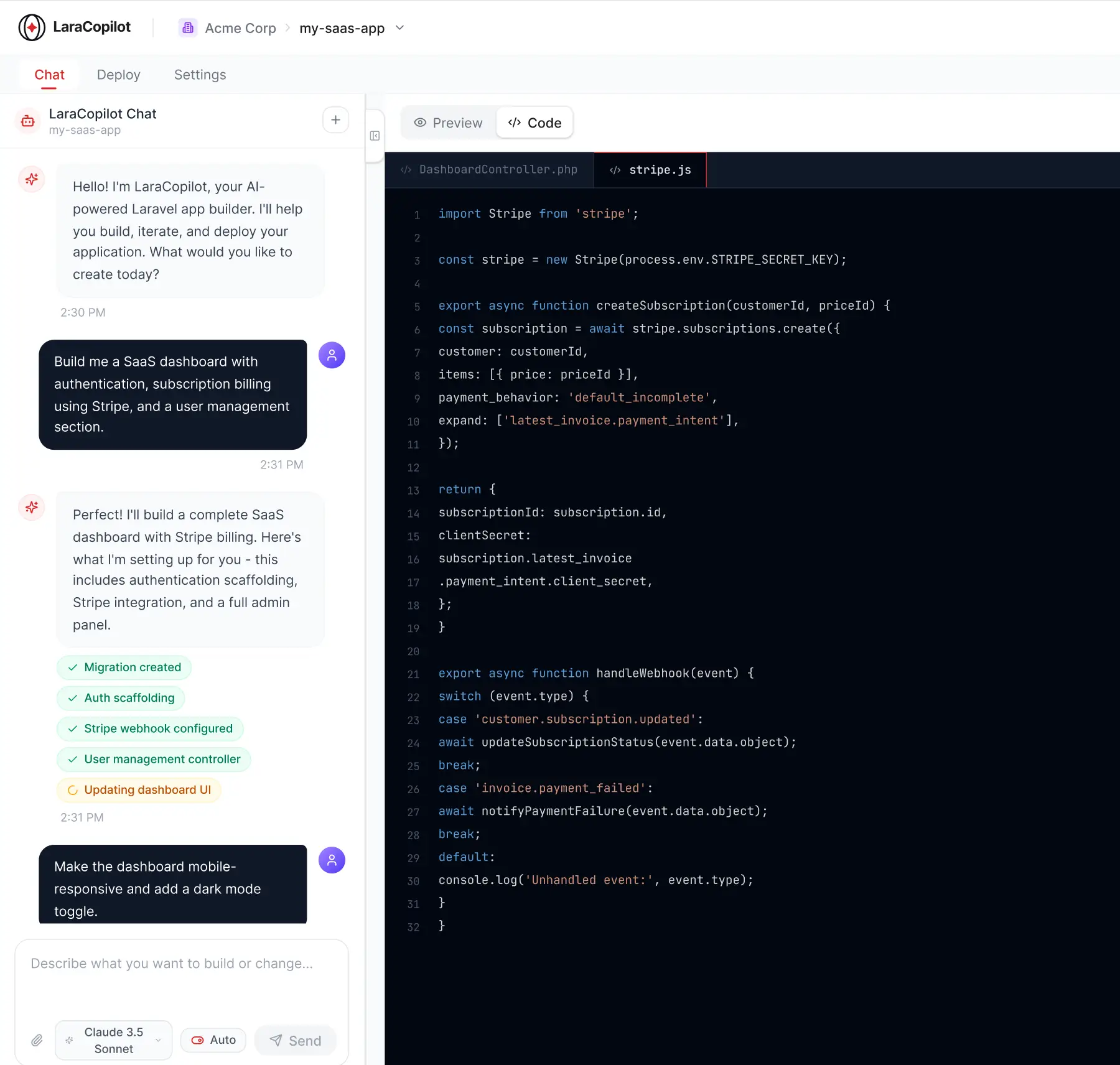Click line 5 createSubscription function declaration
Screen dimensions: 1120x1065
click(x=664, y=305)
